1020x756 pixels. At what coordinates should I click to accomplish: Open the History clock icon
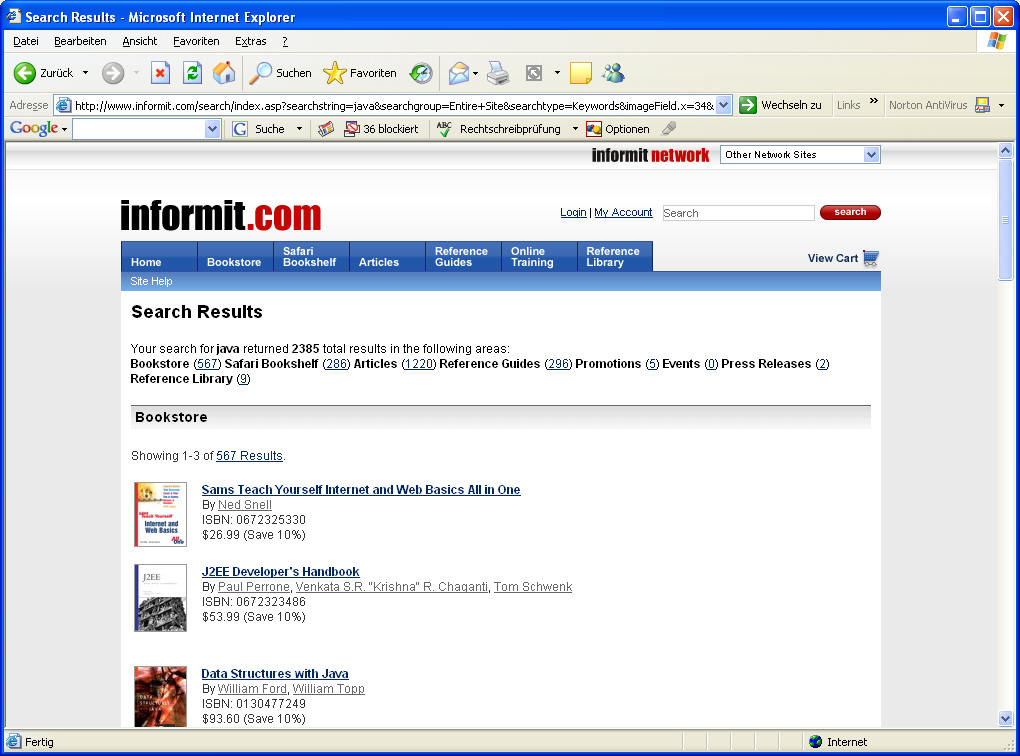click(x=421, y=73)
